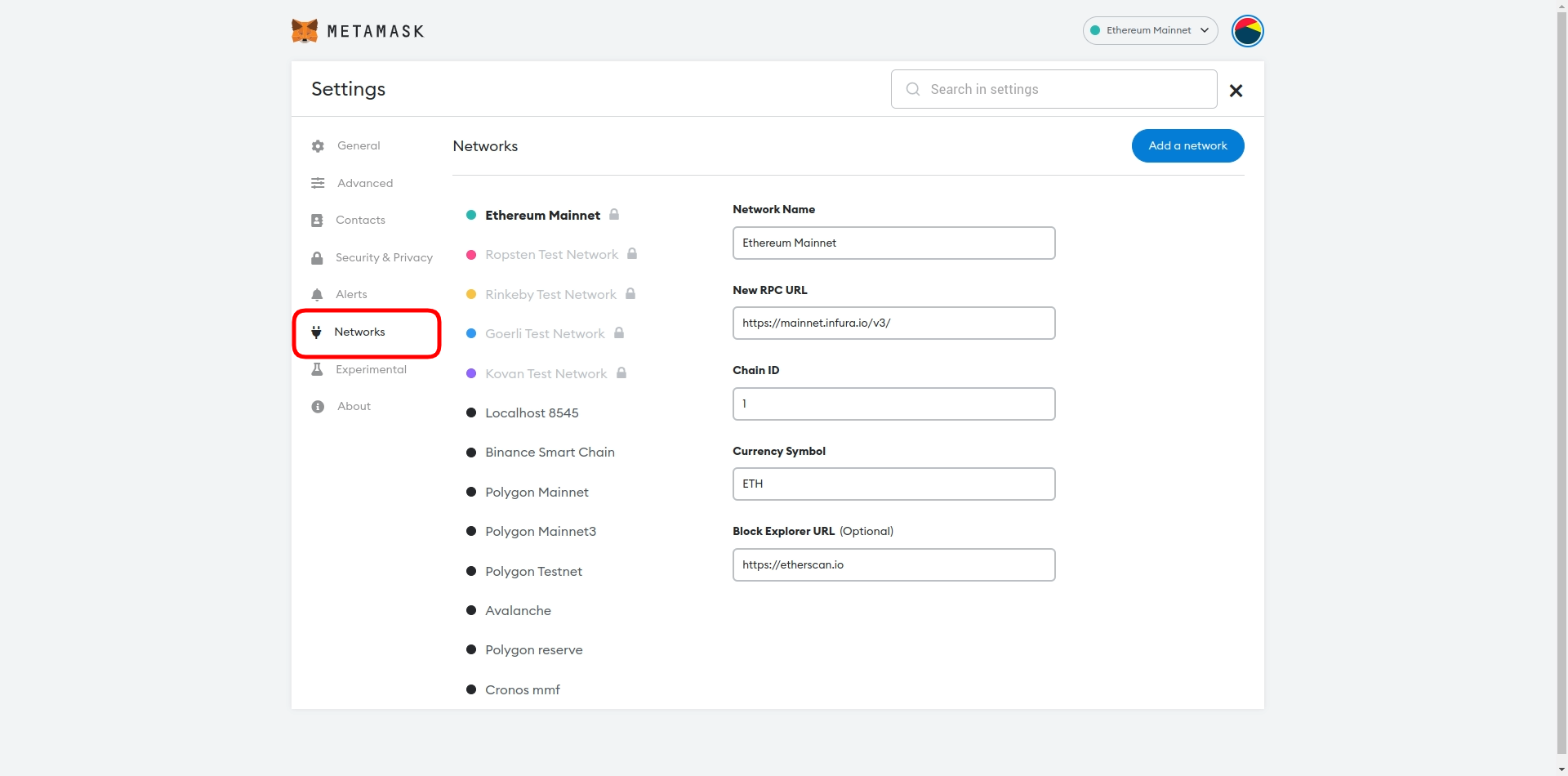
Task: Close the Settings page with X
Action: tap(1236, 91)
